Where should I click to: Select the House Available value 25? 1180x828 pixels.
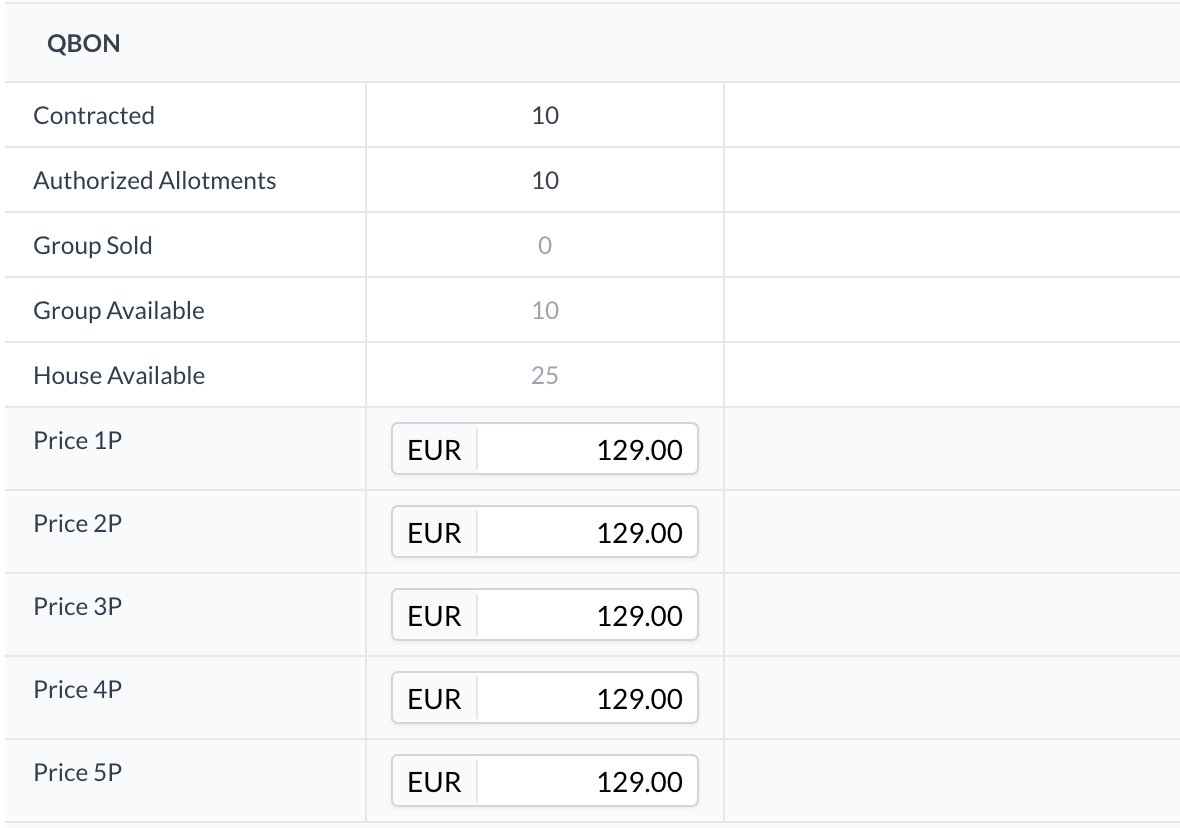click(x=545, y=375)
